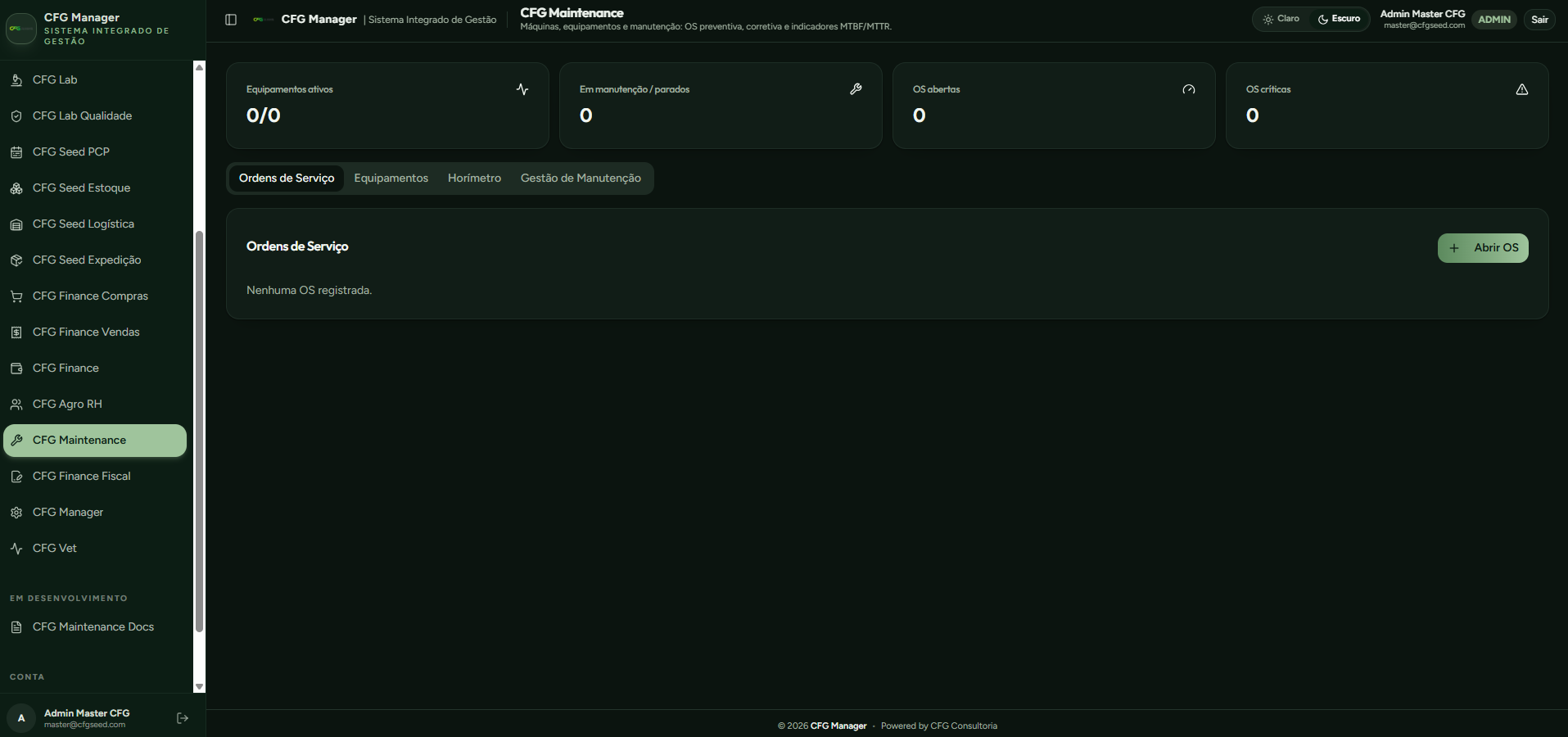Viewport: 1568px width, 737px height.
Task: Click sidebar scrollbar down arrow
Action: click(199, 687)
